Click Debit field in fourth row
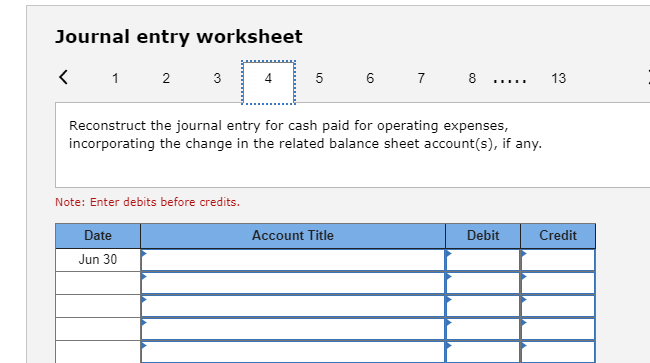 tap(483, 329)
